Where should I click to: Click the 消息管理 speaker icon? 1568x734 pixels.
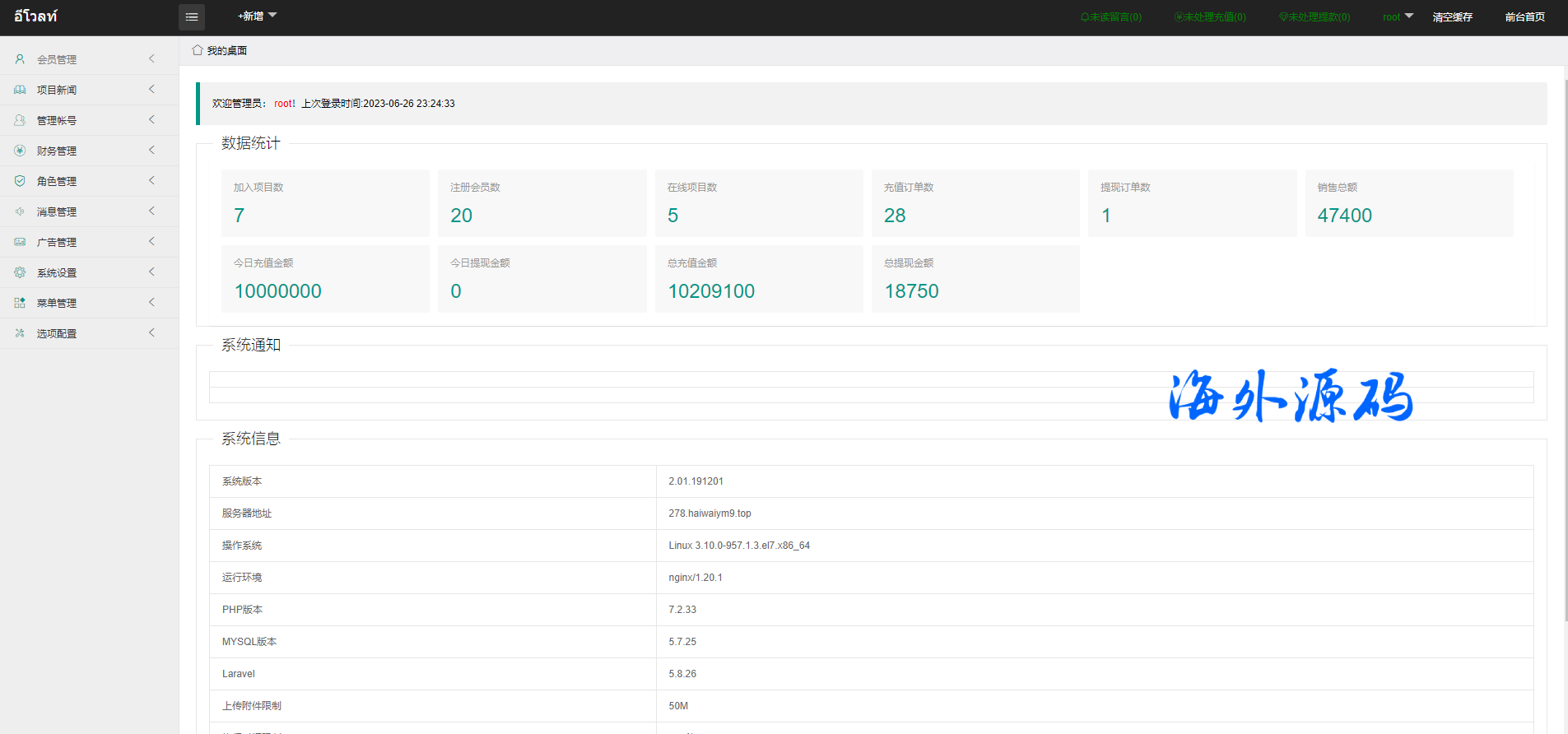coord(20,211)
